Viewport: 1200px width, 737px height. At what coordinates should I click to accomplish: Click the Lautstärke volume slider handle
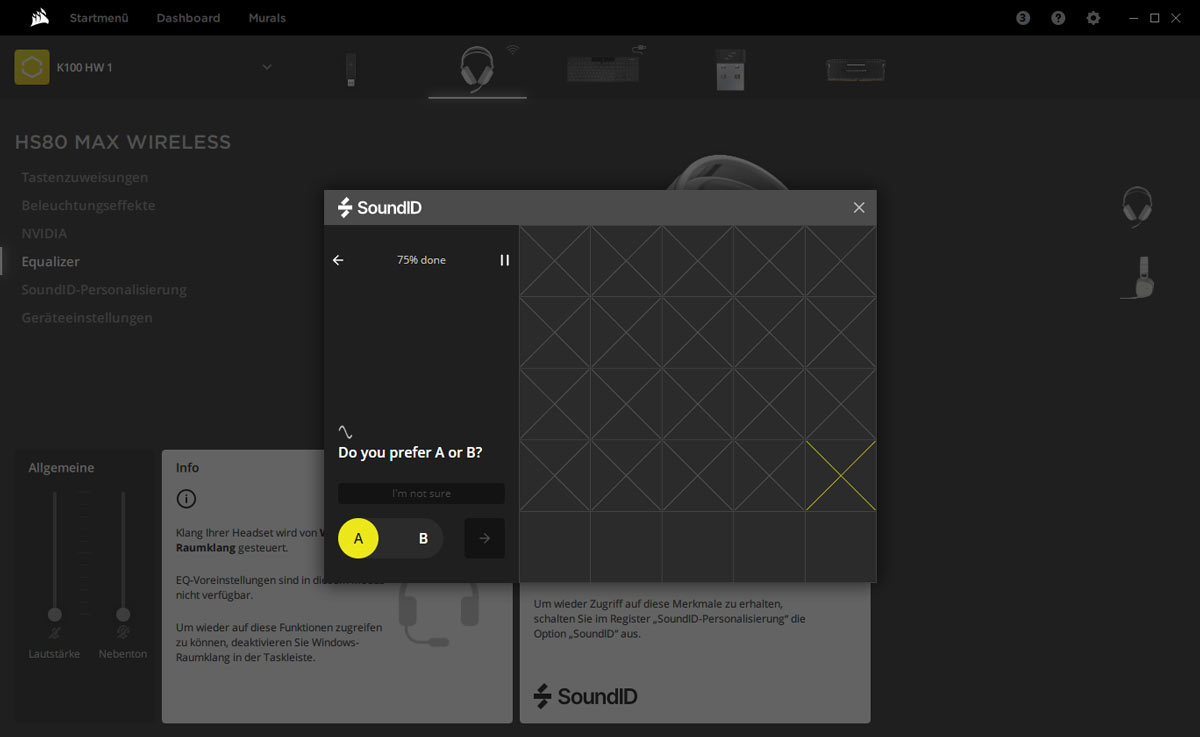coord(55,614)
